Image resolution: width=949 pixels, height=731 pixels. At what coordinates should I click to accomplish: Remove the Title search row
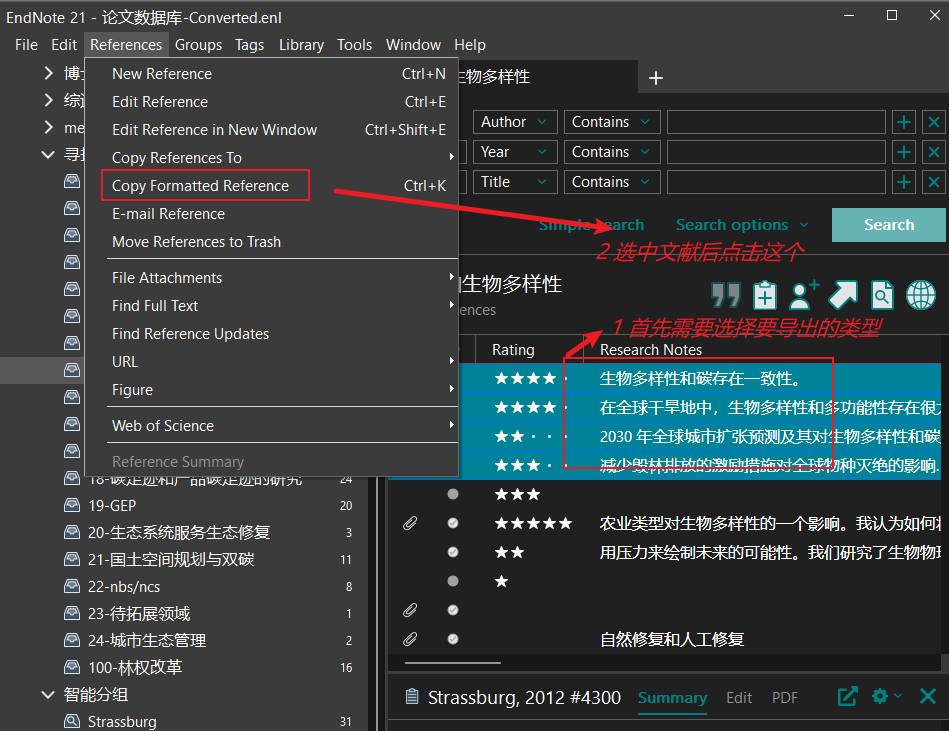pyautogui.click(x=934, y=182)
